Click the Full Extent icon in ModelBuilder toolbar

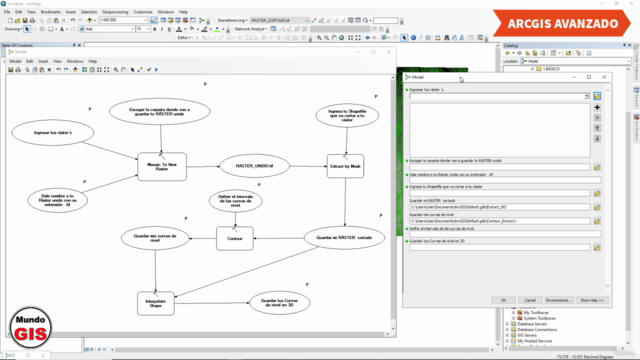click(92, 70)
